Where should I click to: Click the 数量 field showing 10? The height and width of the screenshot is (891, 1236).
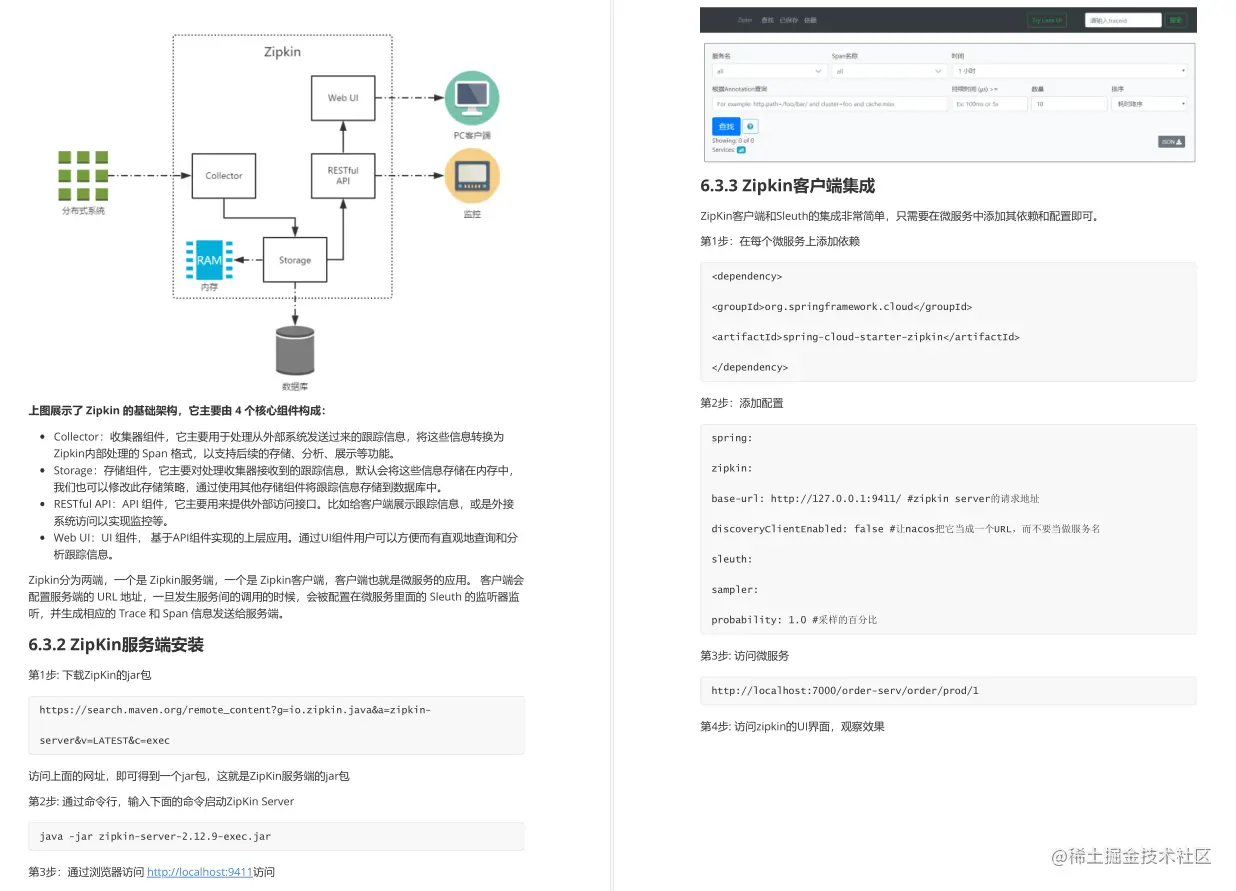tap(1069, 103)
